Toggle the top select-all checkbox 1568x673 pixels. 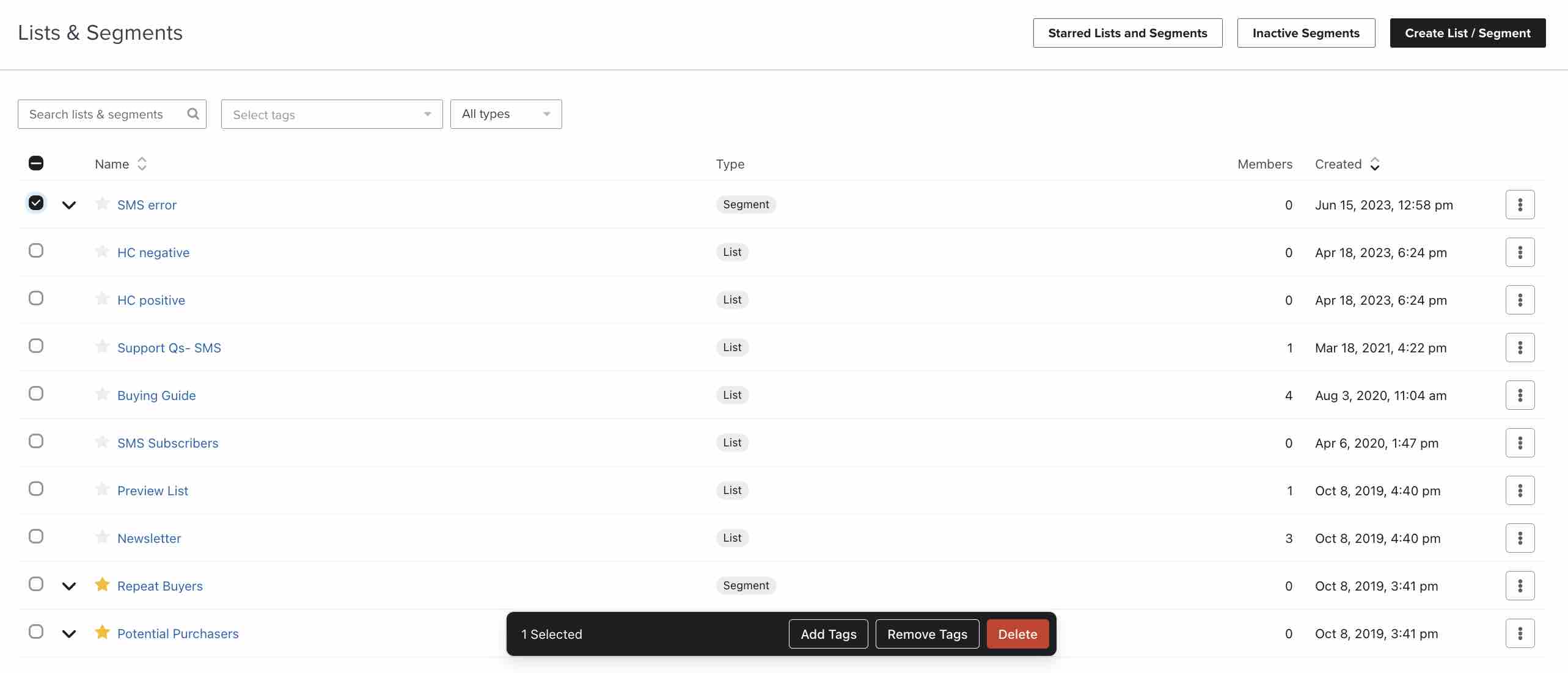35,162
